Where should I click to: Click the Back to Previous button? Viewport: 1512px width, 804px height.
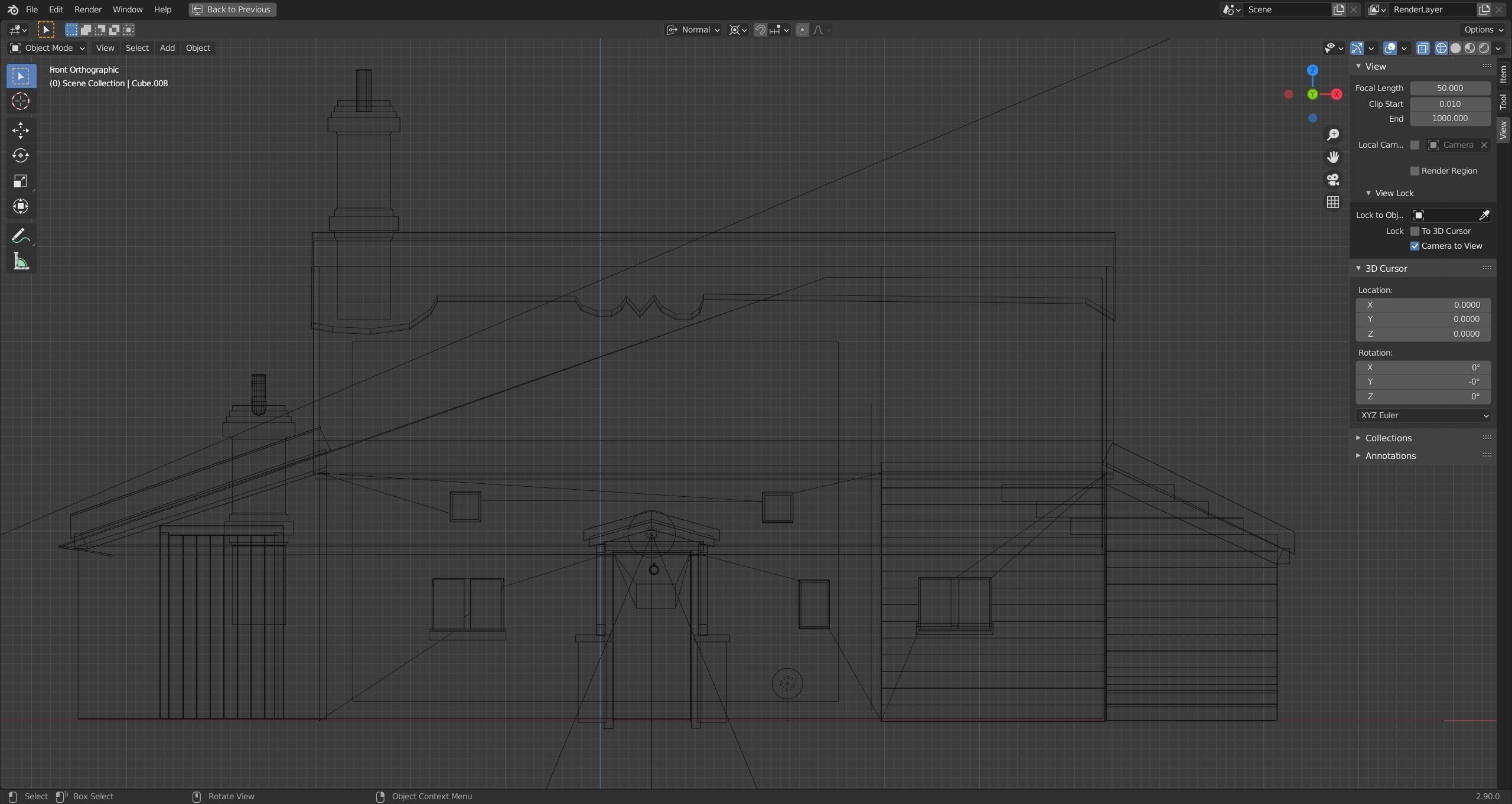(232, 9)
